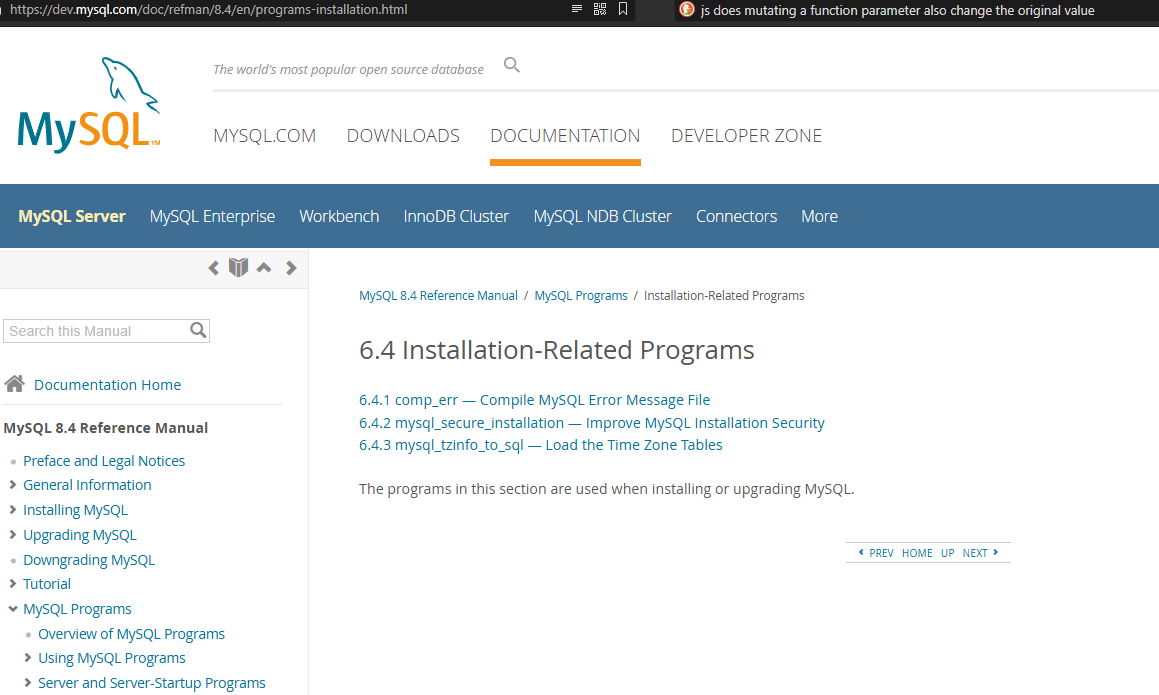Open the Documentation Home link
1159x695 pixels.
[107, 384]
